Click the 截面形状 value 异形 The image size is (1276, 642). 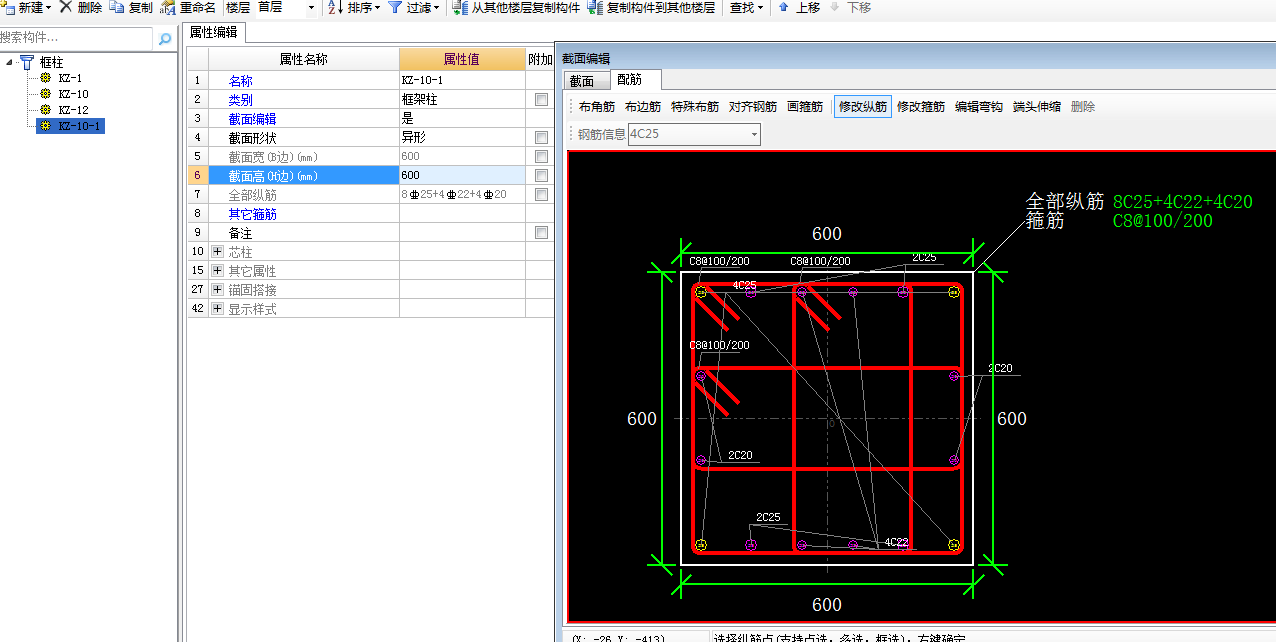[462, 138]
